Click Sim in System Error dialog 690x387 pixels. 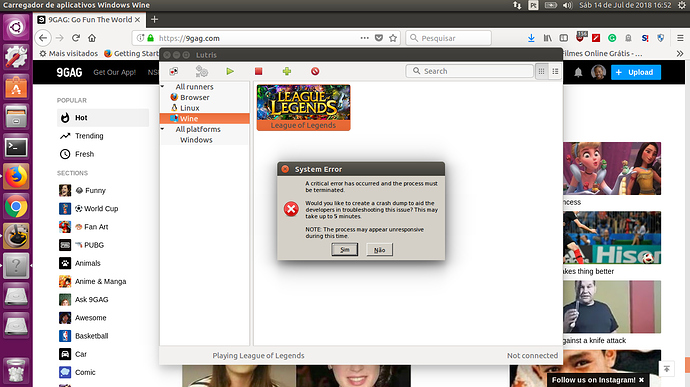pyautogui.click(x=345, y=250)
